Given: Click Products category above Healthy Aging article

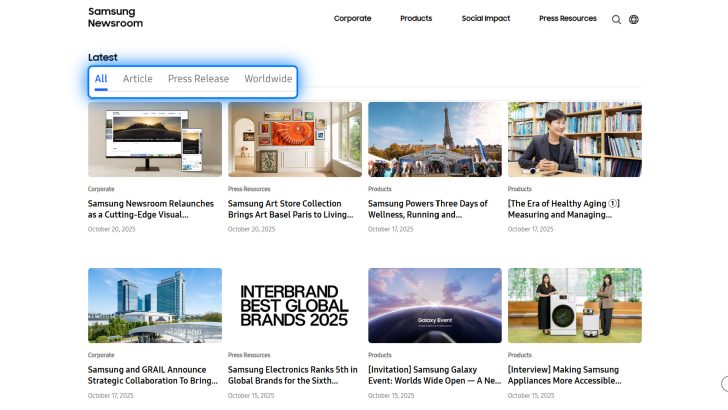Looking at the screenshot, I should click(520, 189).
